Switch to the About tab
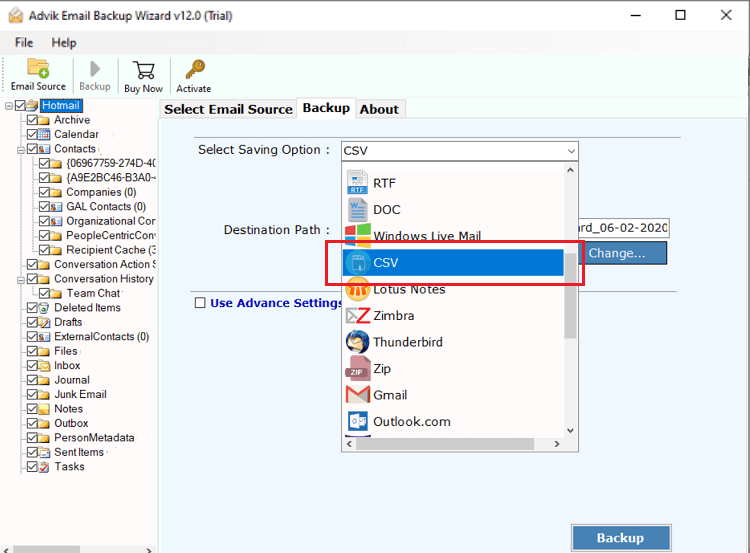 (x=379, y=109)
